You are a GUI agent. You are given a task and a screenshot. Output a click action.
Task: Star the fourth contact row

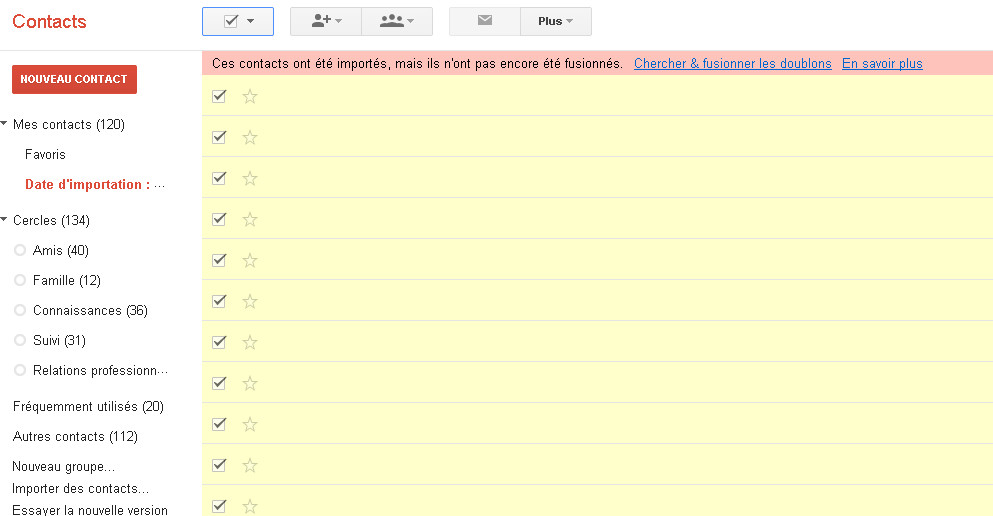pos(250,219)
